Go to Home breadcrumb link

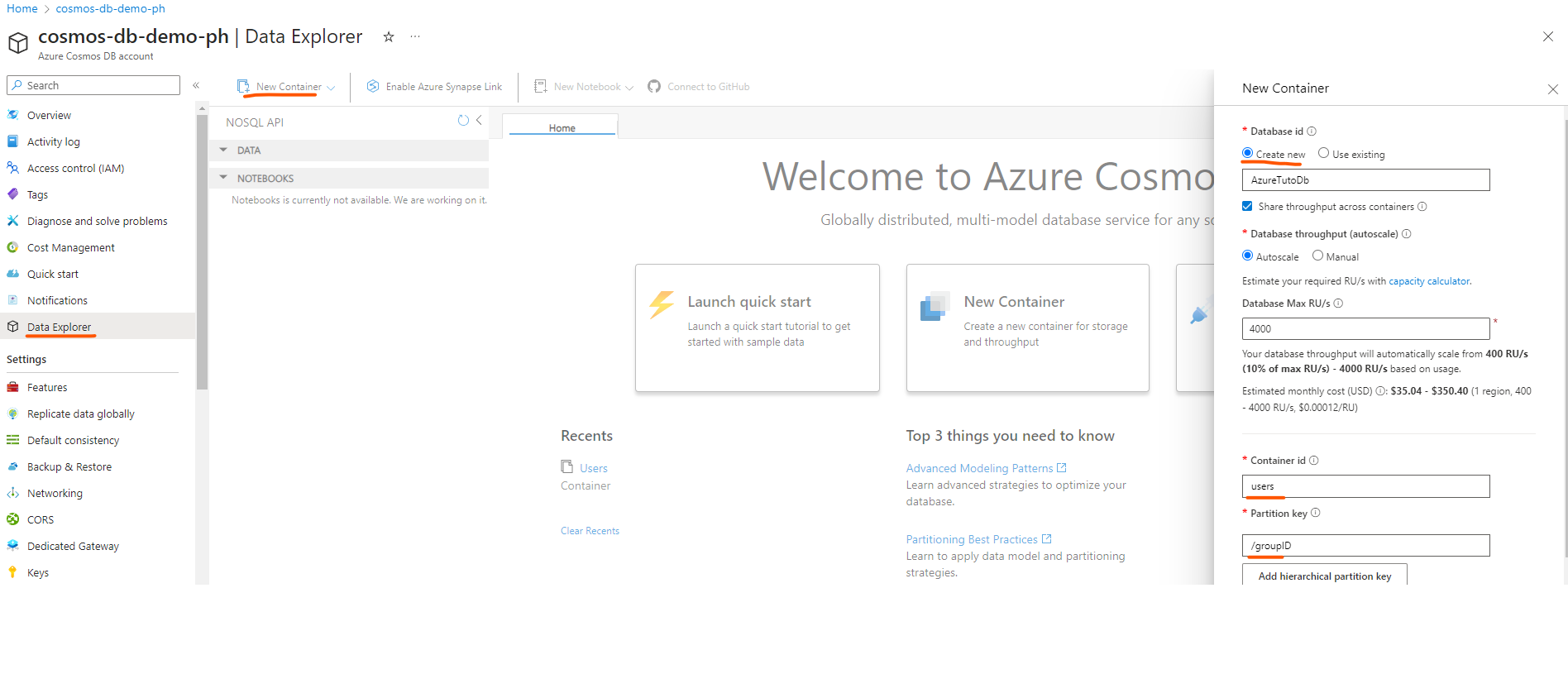(22, 8)
